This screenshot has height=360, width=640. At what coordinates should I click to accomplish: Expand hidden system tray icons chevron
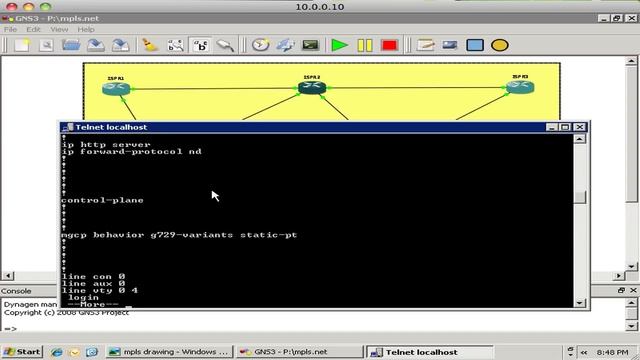584,352
